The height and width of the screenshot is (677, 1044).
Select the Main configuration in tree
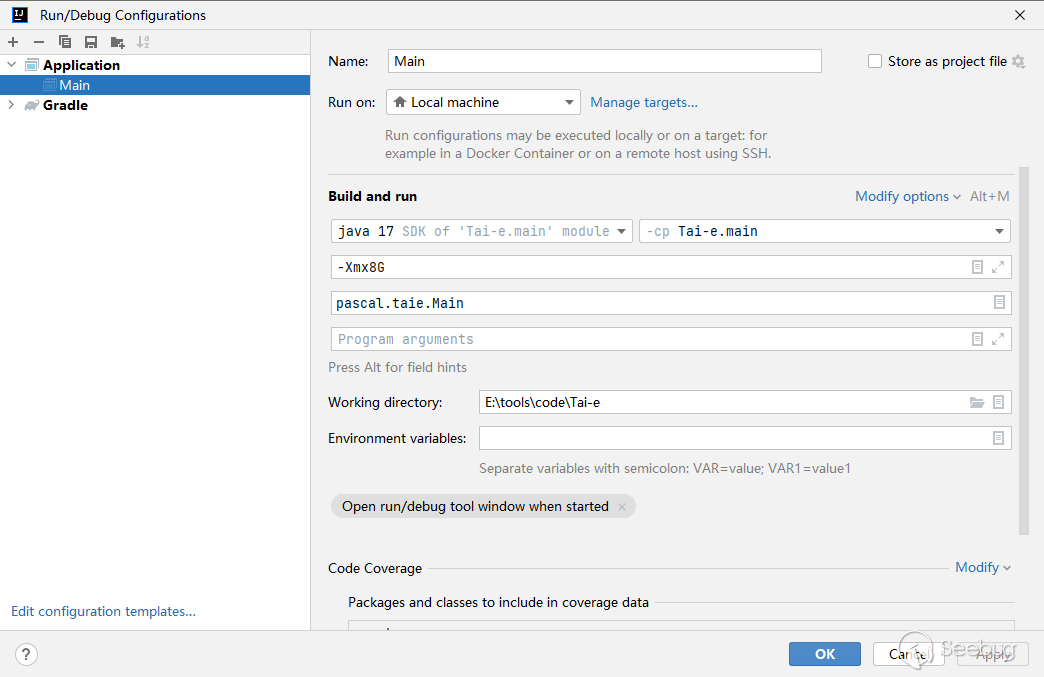[x=74, y=85]
